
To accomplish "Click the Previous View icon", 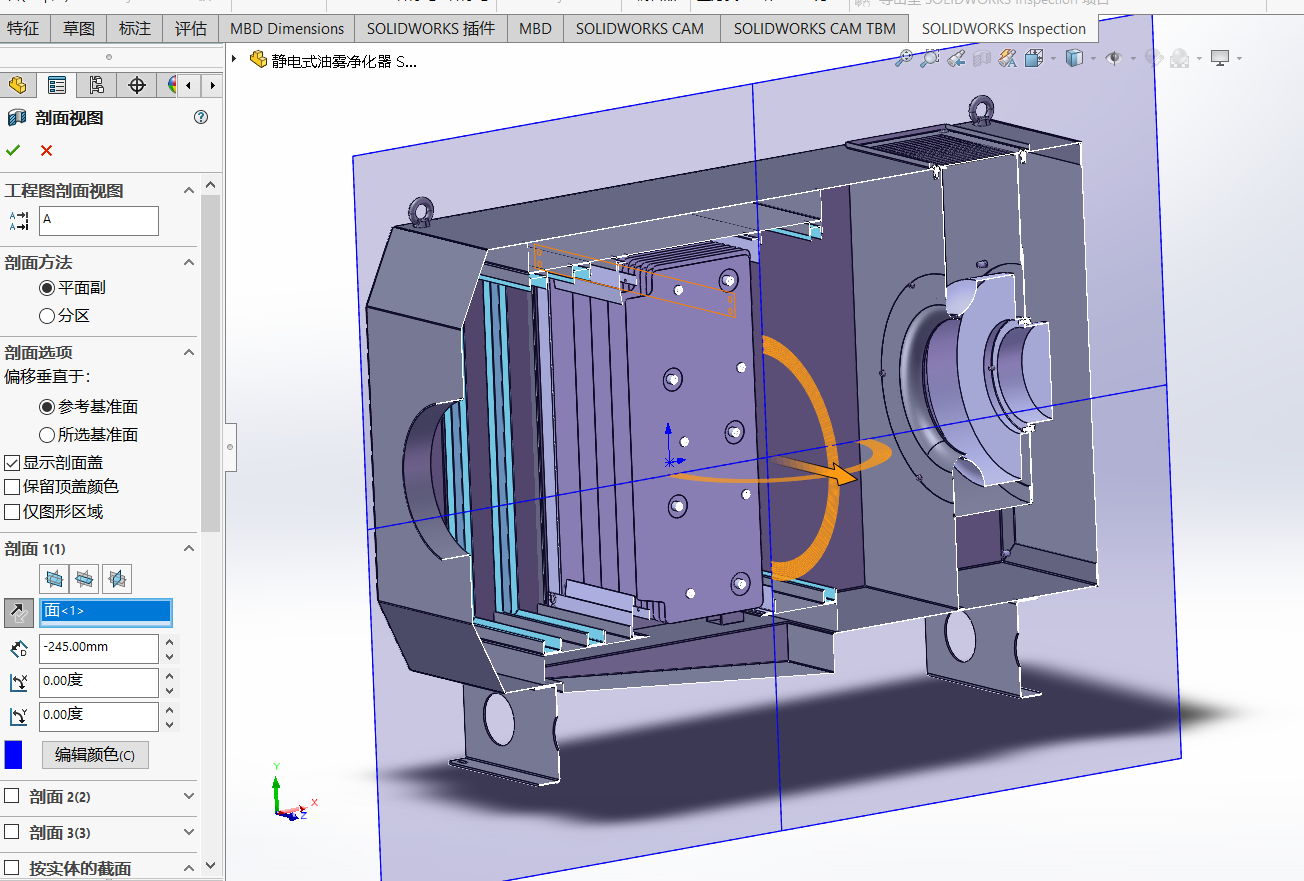I will [x=956, y=59].
